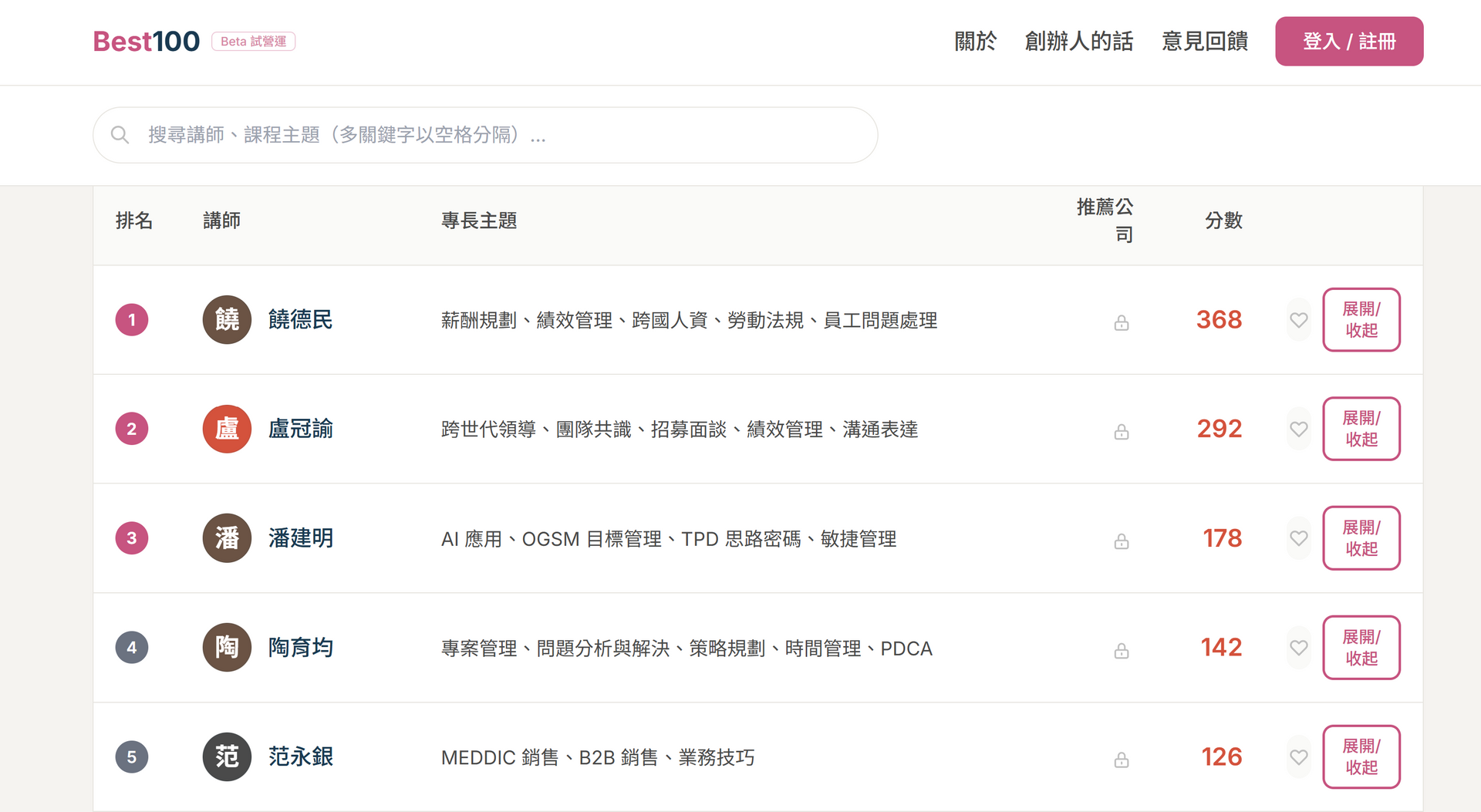Expand 饒德民's row with 展開/收起
The image size is (1481, 812).
(1361, 320)
